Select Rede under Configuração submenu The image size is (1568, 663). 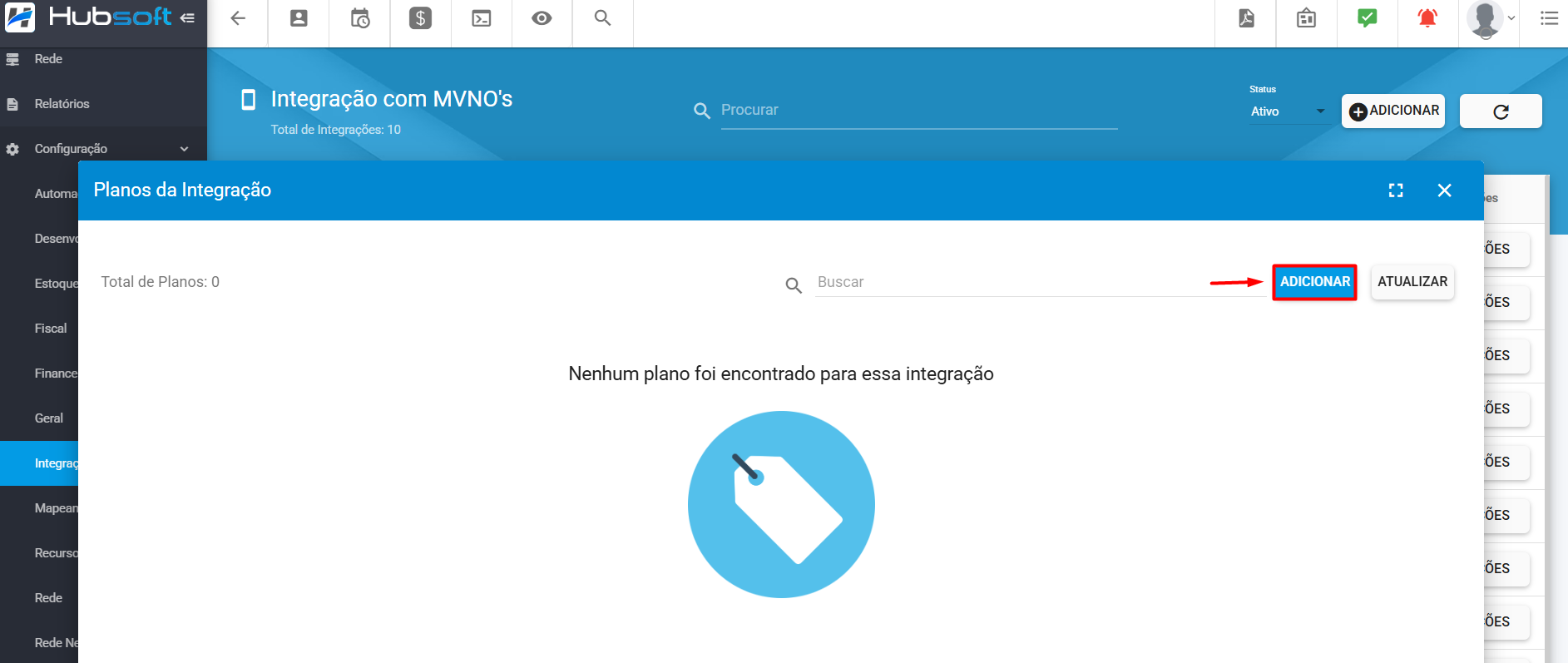(x=48, y=598)
